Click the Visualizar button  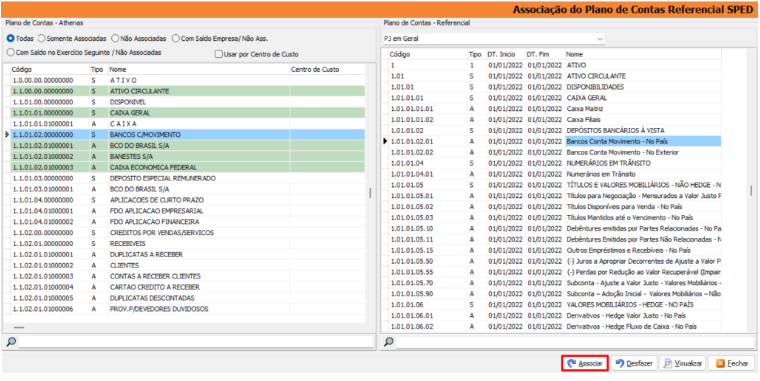pos(682,363)
